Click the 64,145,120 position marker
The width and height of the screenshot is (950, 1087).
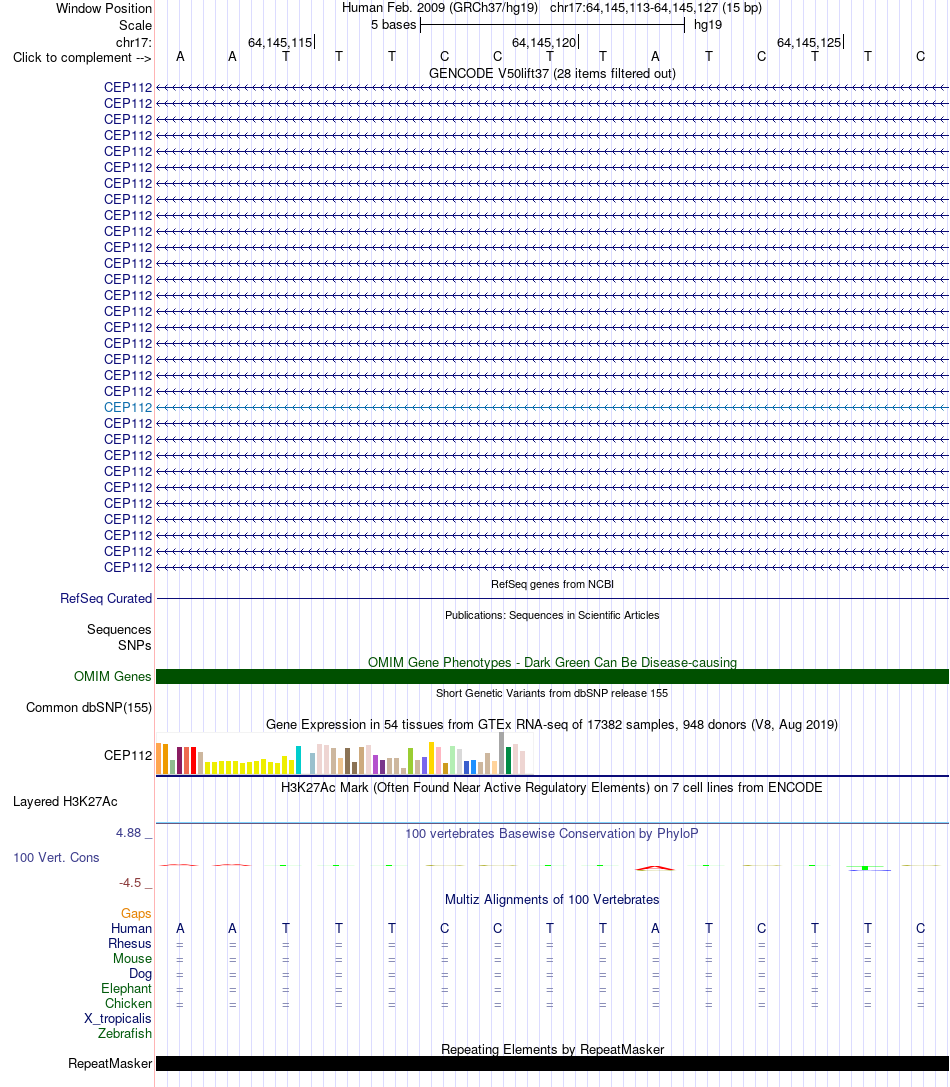pyautogui.click(x=545, y=42)
